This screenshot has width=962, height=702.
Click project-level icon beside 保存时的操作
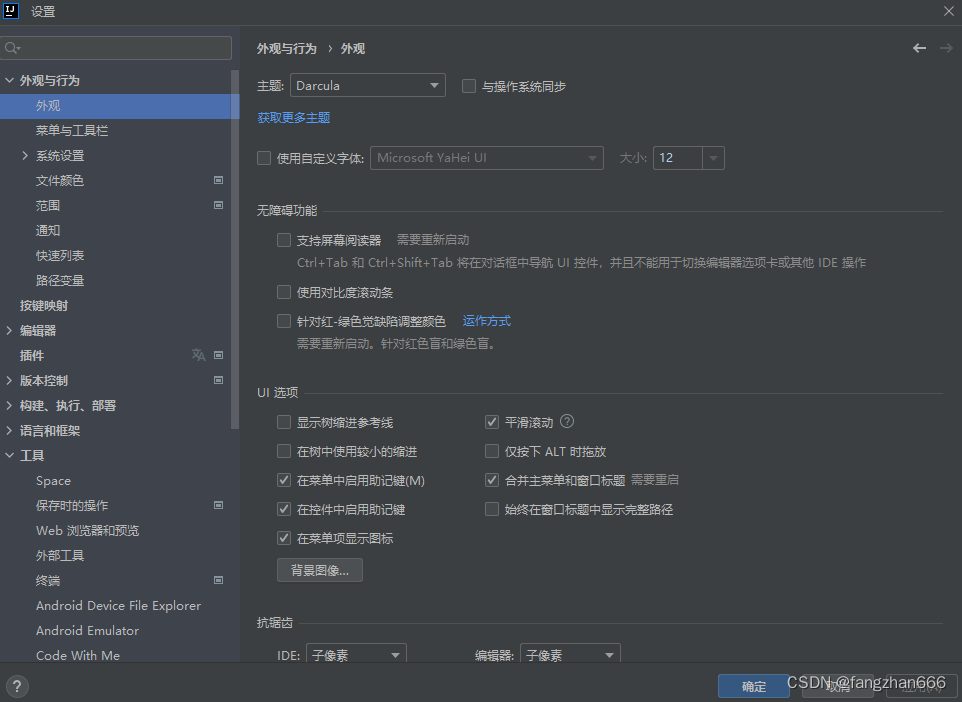218,506
